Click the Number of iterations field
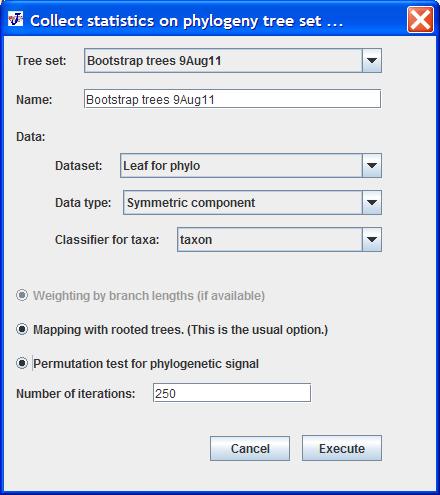 (x=232, y=393)
